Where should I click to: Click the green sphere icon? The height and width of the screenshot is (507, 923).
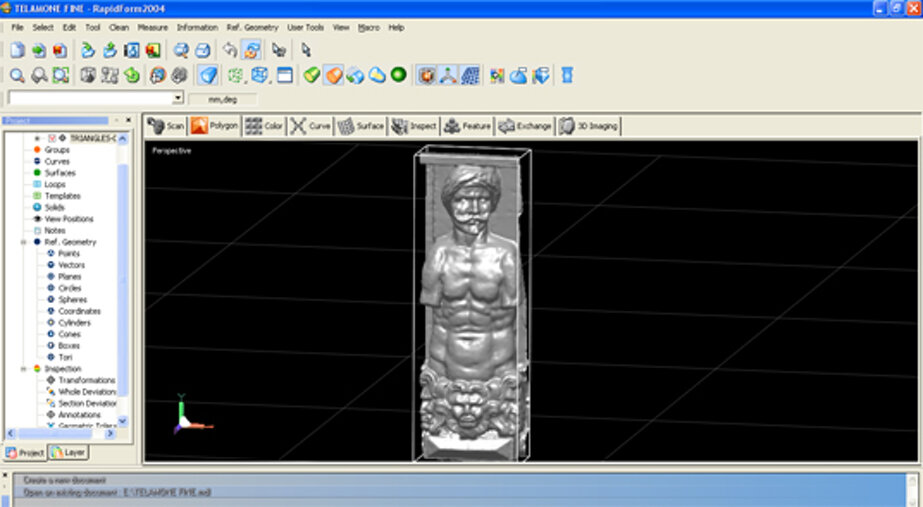398,75
